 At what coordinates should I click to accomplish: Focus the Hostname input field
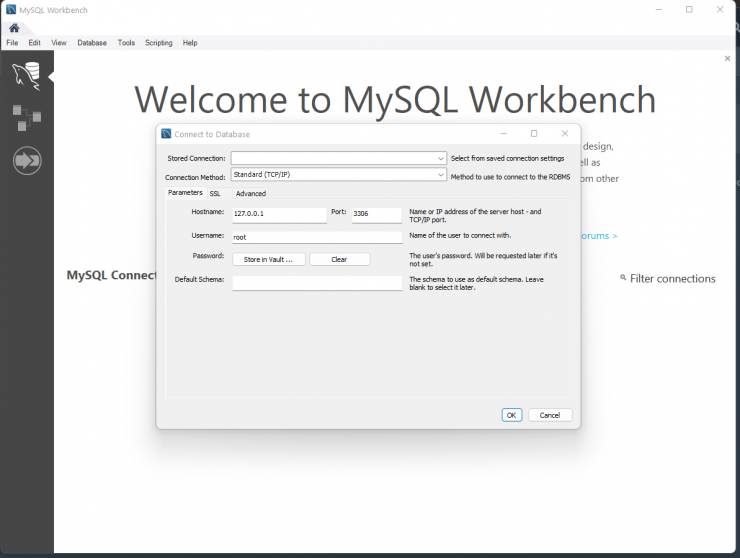click(279, 214)
